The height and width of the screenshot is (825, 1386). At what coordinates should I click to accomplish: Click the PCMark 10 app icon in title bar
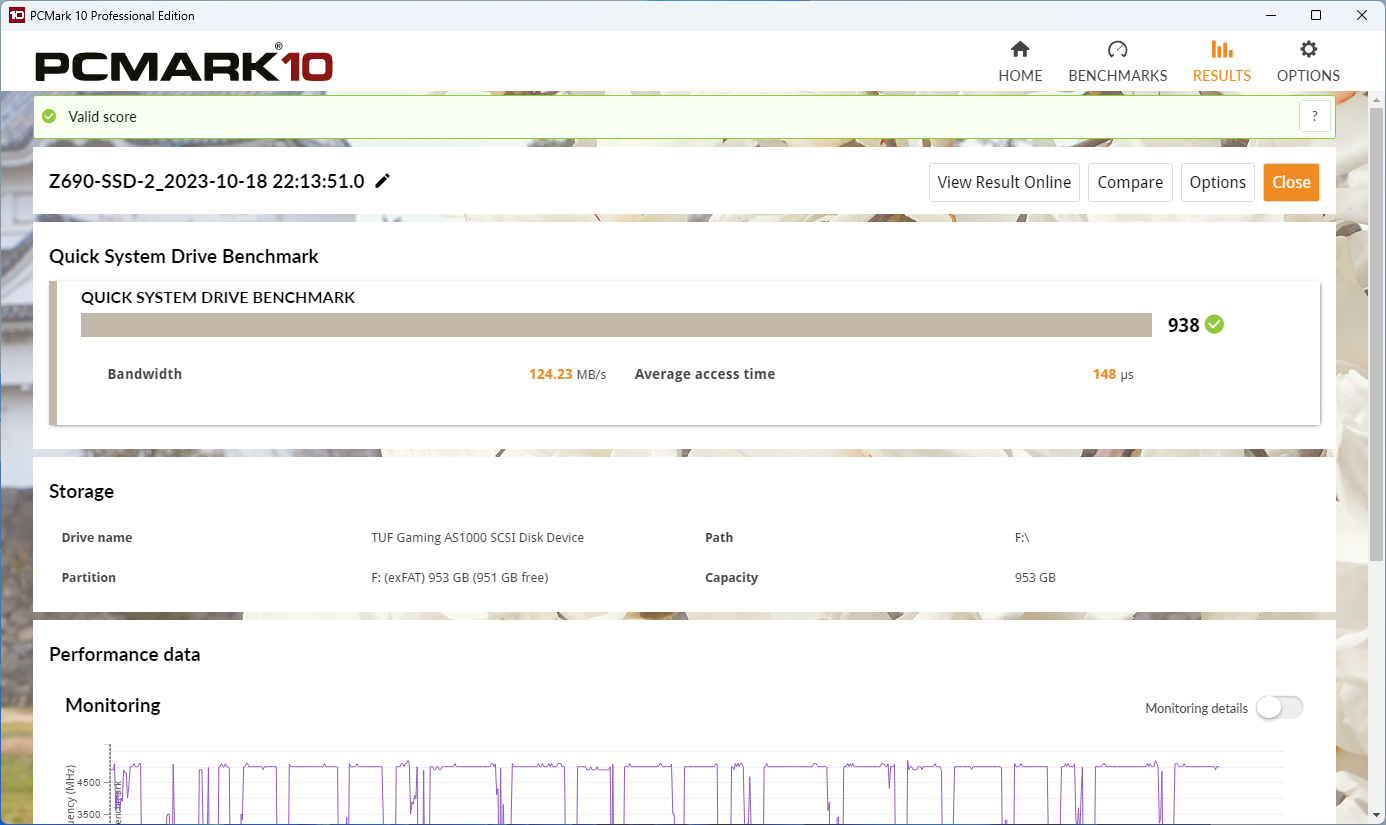coord(16,15)
